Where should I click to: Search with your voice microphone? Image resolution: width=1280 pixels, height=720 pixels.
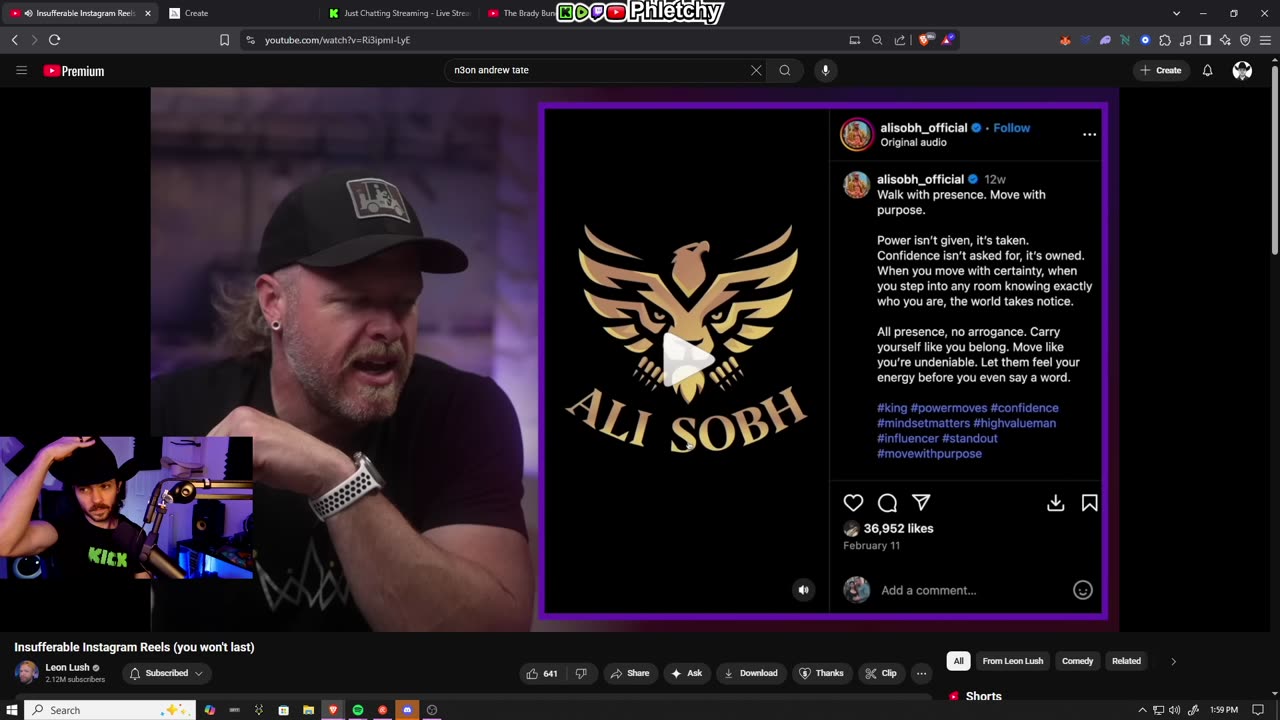coord(825,70)
